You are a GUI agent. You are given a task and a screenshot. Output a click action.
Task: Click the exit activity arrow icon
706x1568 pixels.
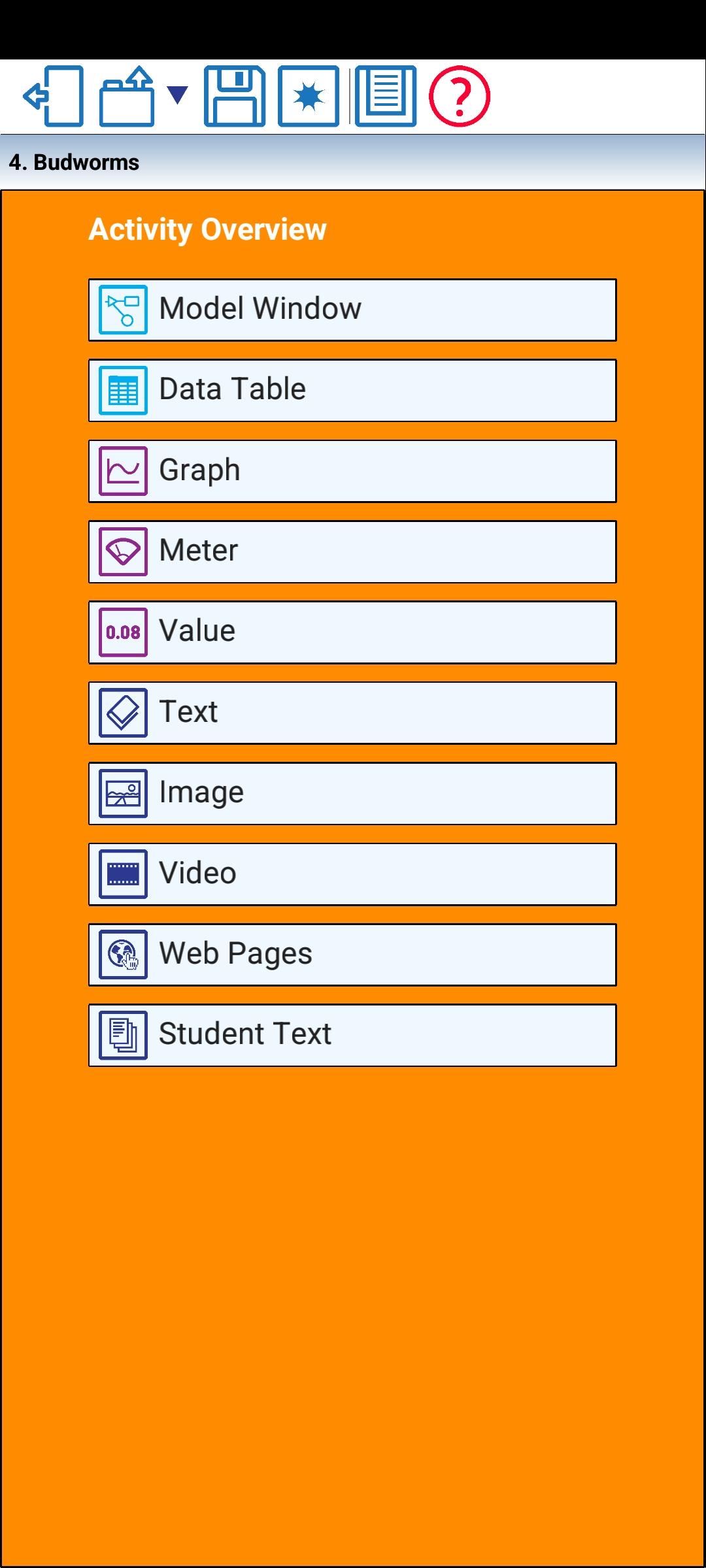tap(54, 96)
